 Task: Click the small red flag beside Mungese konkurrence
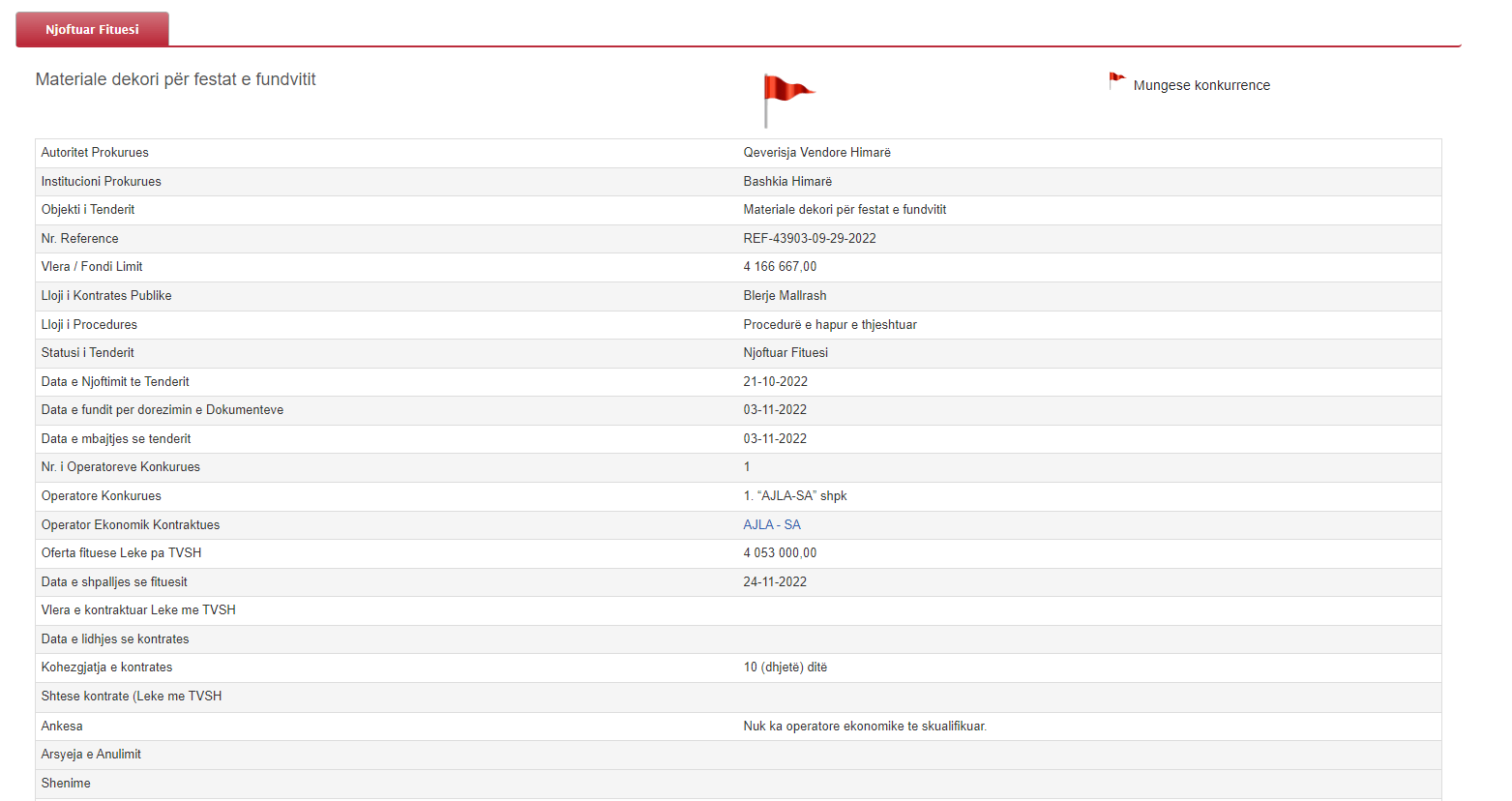pyautogui.click(x=1116, y=80)
